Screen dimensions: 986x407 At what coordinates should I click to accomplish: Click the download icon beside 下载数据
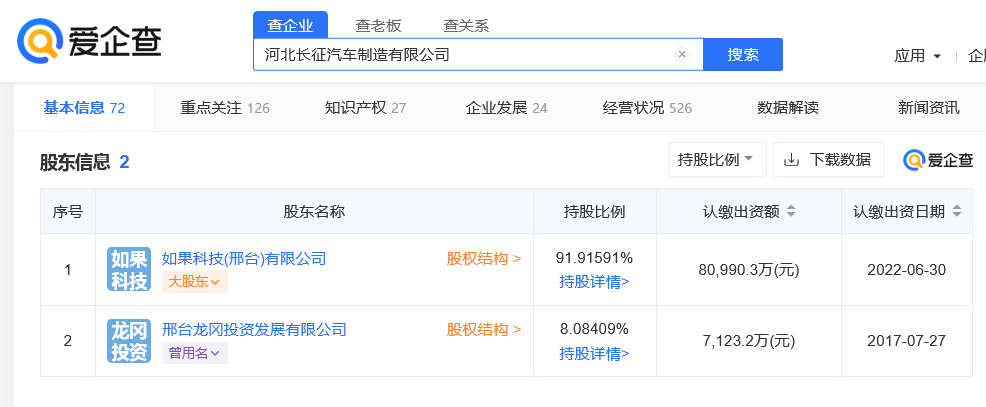[791, 160]
